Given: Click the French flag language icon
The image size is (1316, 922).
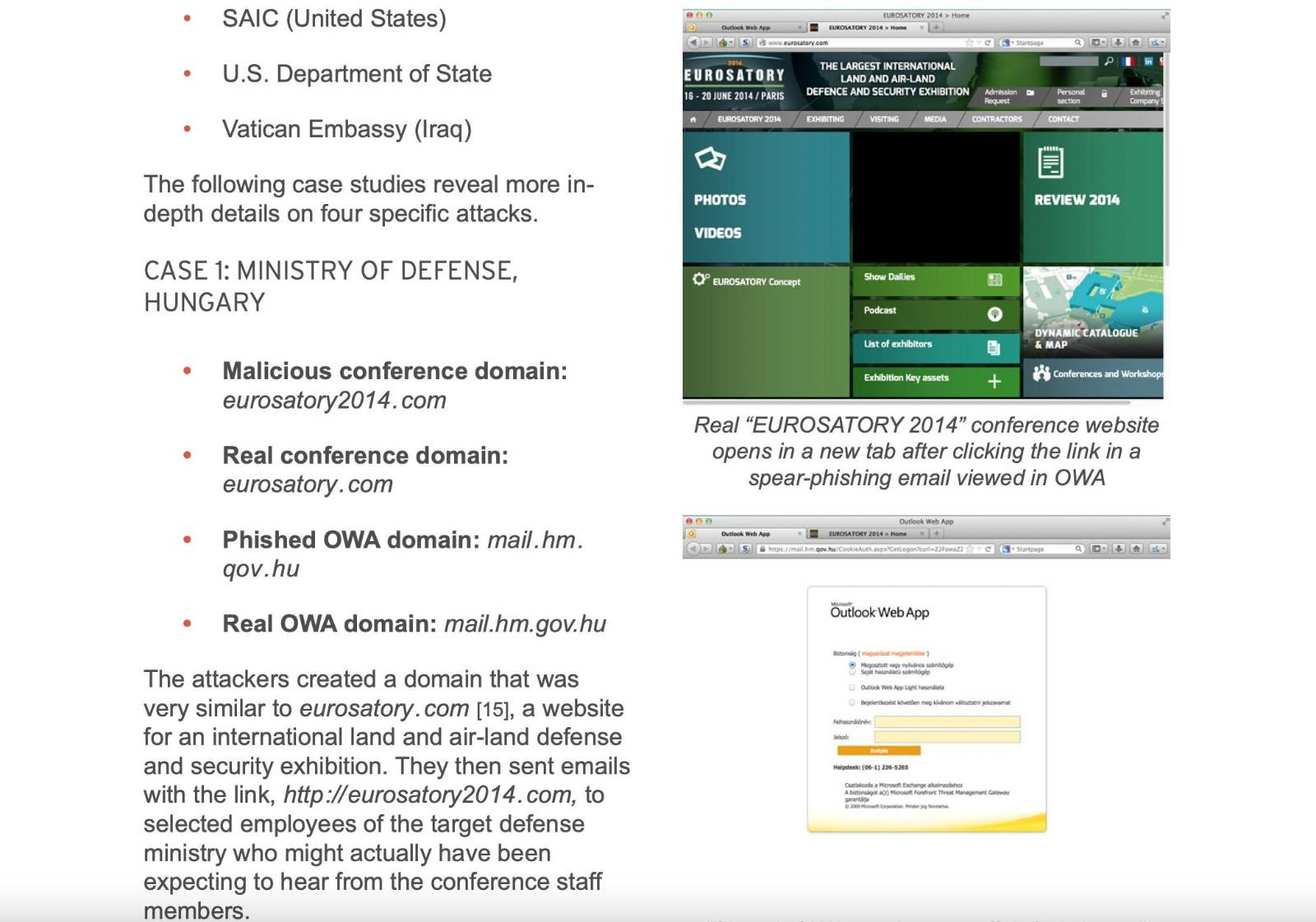Looking at the screenshot, I should pyautogui.click(x=1127, y=61).
